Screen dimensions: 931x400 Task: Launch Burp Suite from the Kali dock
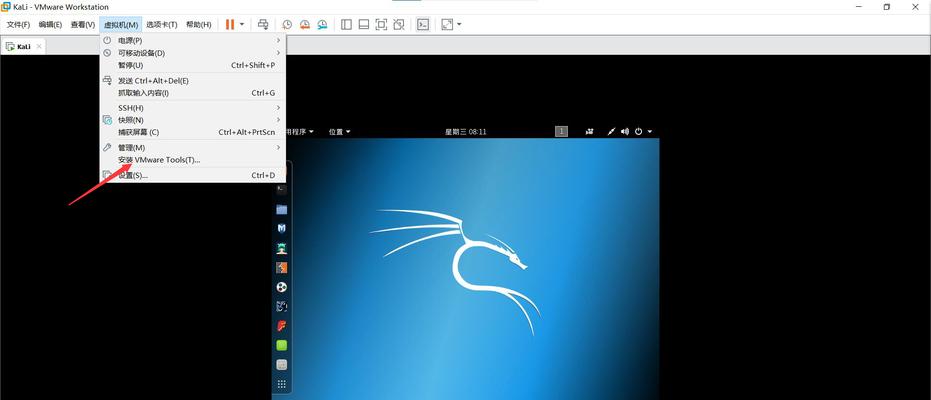tap(281, 268)
